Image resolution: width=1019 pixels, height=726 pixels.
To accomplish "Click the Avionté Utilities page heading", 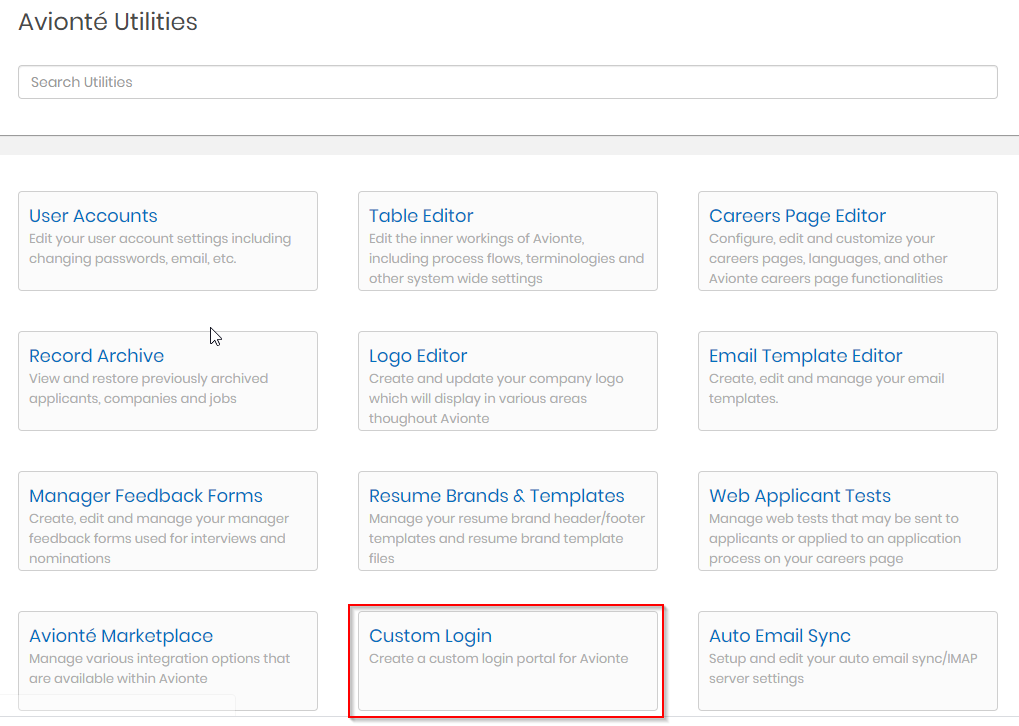I will click(108, 21).
